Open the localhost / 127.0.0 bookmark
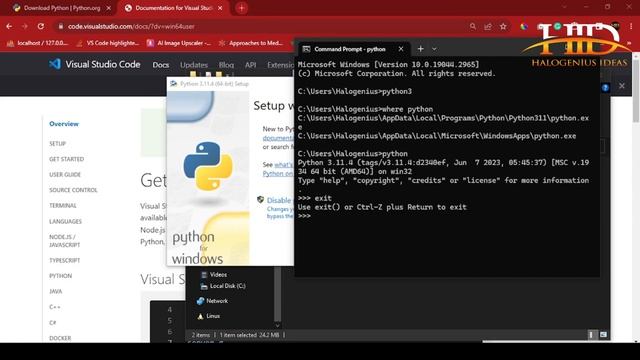The height and width of the screenshot is (360, 640). (x=38, y=43)
